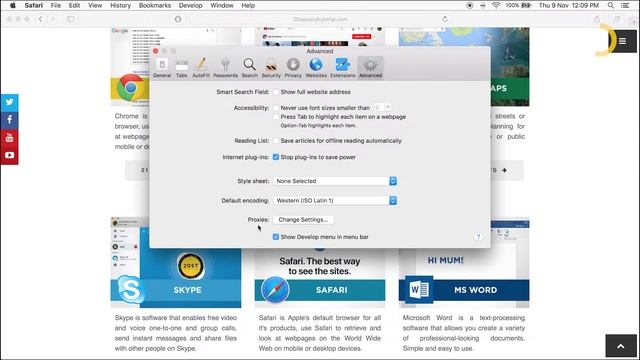Open the minimum font size dropdown
Screen dimensions: 640x360
(x=382, y=107)
